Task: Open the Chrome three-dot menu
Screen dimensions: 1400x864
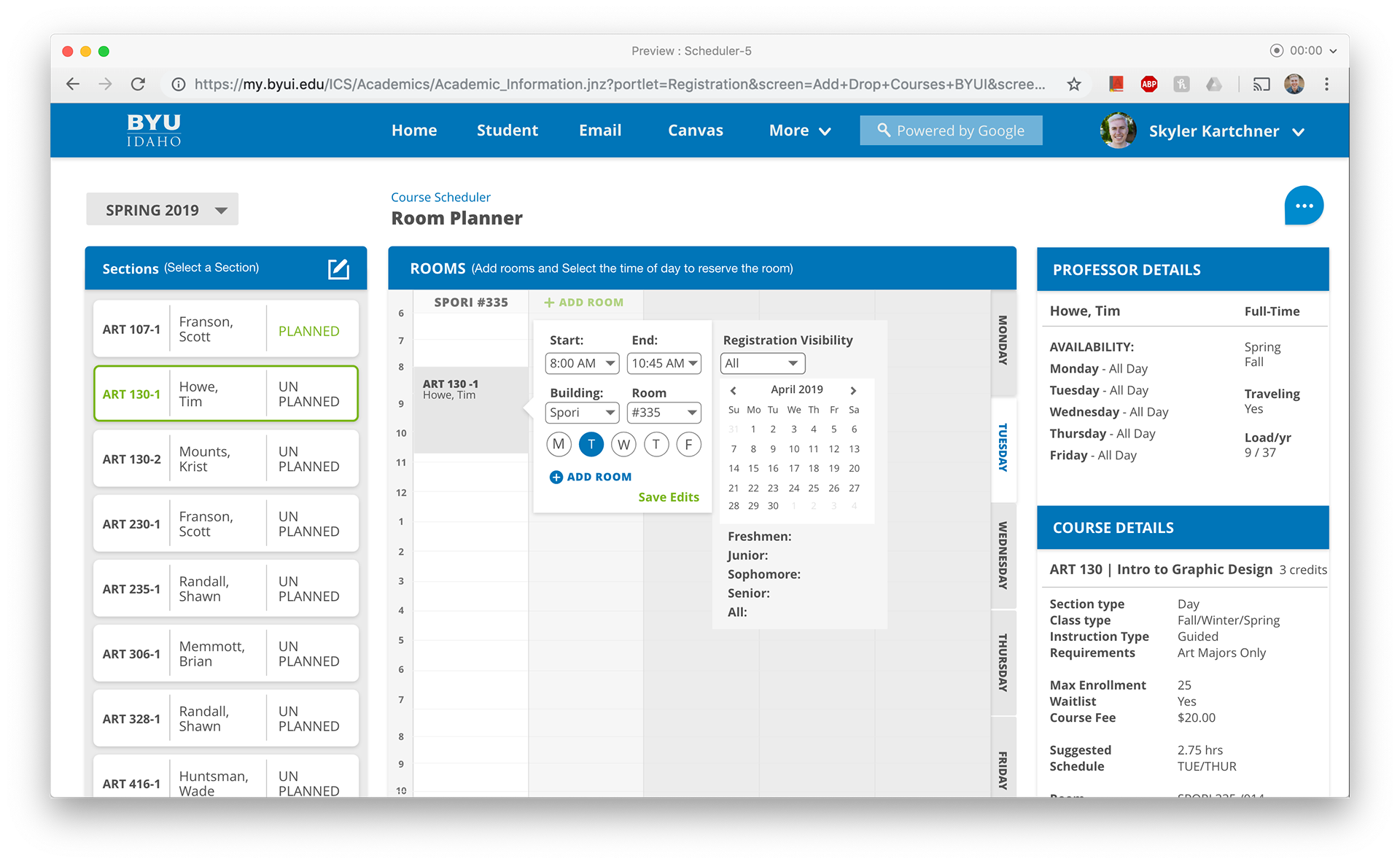Action: pos(1326,84)
